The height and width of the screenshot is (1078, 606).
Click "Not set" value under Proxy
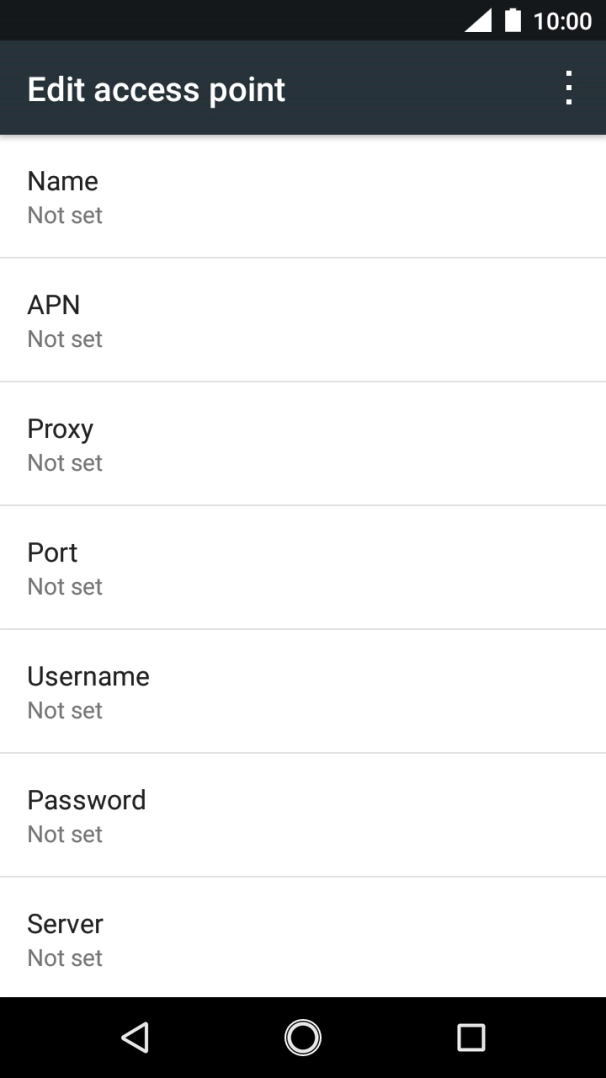[65, 463]
